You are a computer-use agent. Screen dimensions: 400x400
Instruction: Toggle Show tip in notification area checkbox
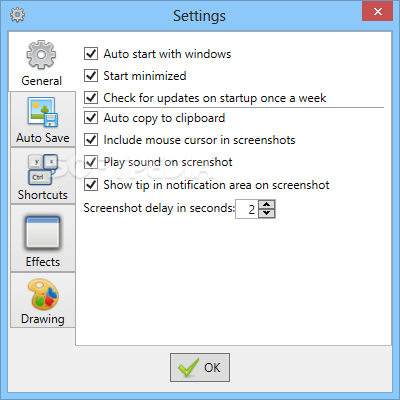click(x=91, y=185)
